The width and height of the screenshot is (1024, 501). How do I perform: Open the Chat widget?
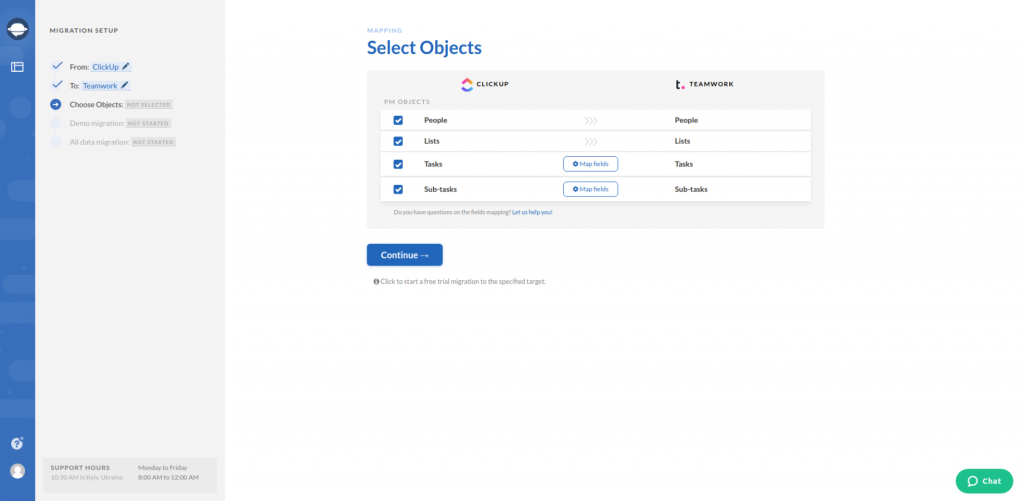[984, 481]
